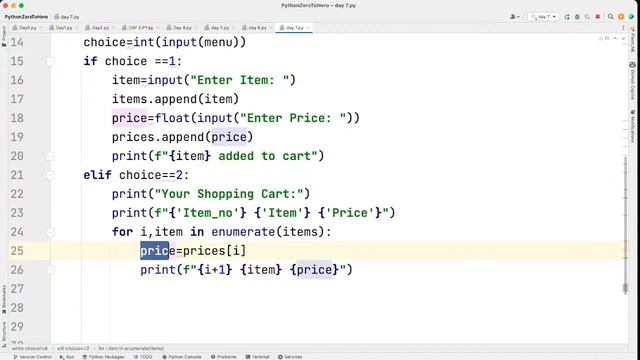640x360 pixels.
Task: Click 'items.append(item)' on line 17
Action: (x=176, y=99)
